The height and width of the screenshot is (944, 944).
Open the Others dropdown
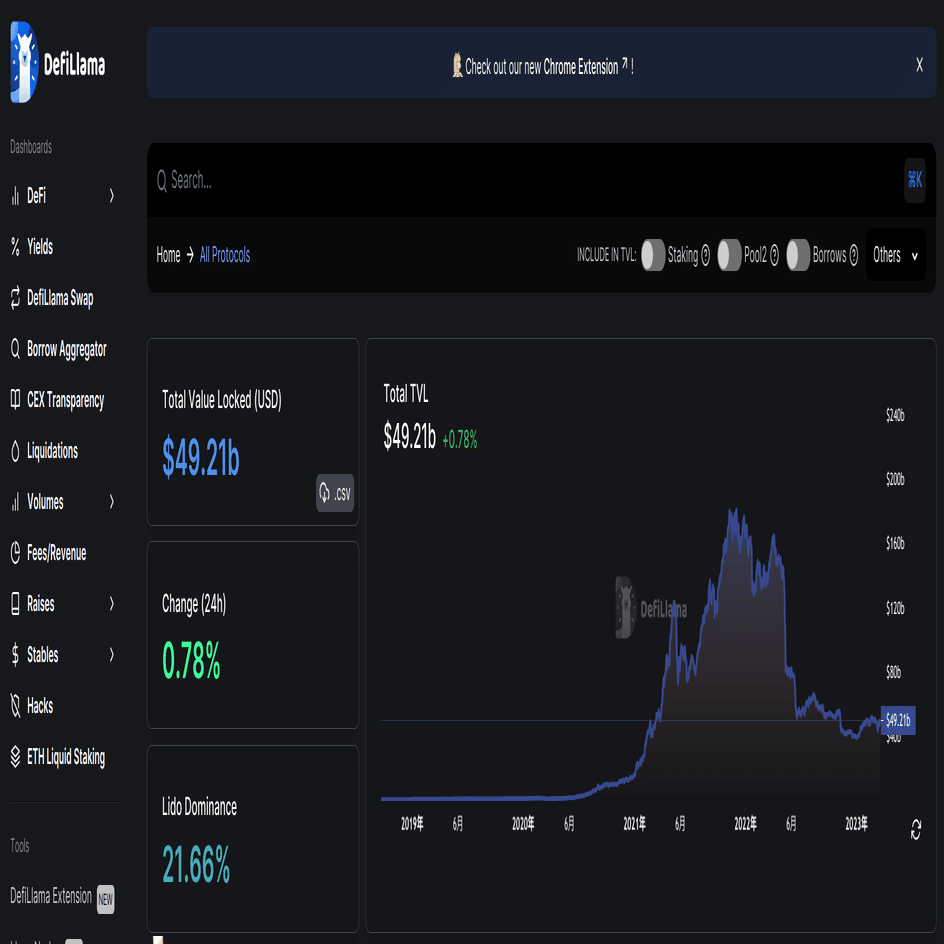pos(896,255)
